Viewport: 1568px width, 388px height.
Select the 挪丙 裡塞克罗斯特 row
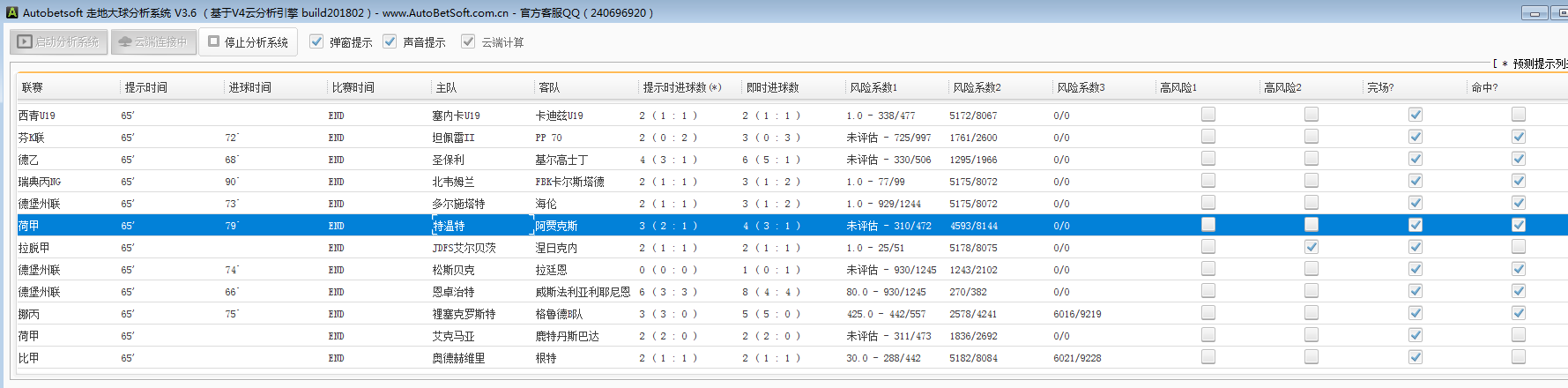click(464, 314)
